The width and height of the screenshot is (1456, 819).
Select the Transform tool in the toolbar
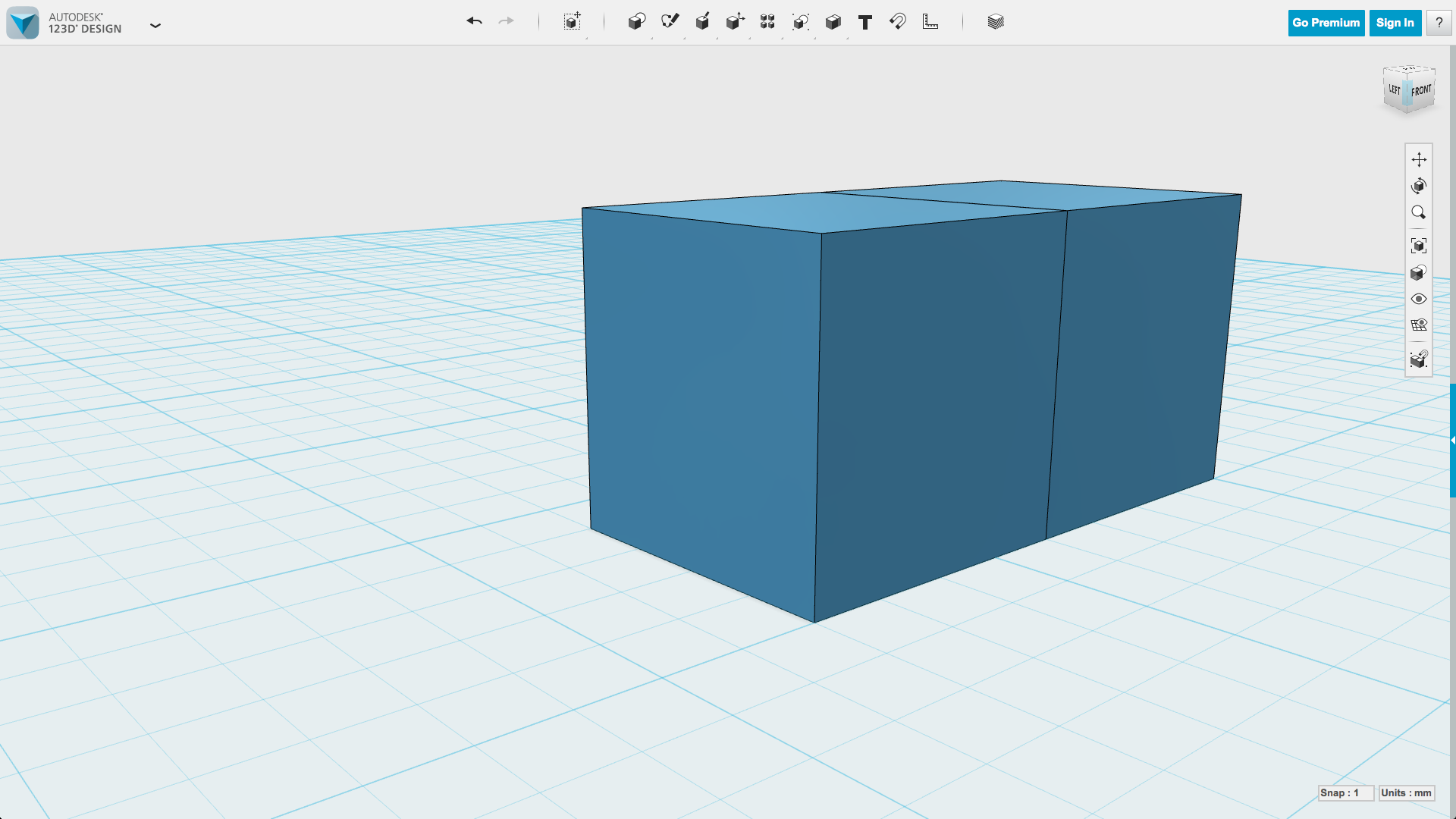(573, 22)
